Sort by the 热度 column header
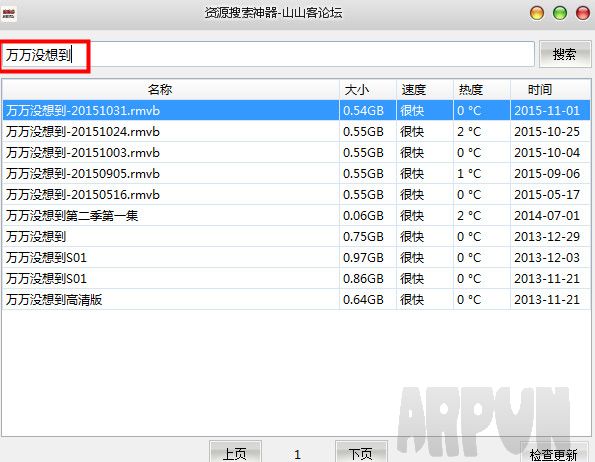595x462 pixels. 482,90
